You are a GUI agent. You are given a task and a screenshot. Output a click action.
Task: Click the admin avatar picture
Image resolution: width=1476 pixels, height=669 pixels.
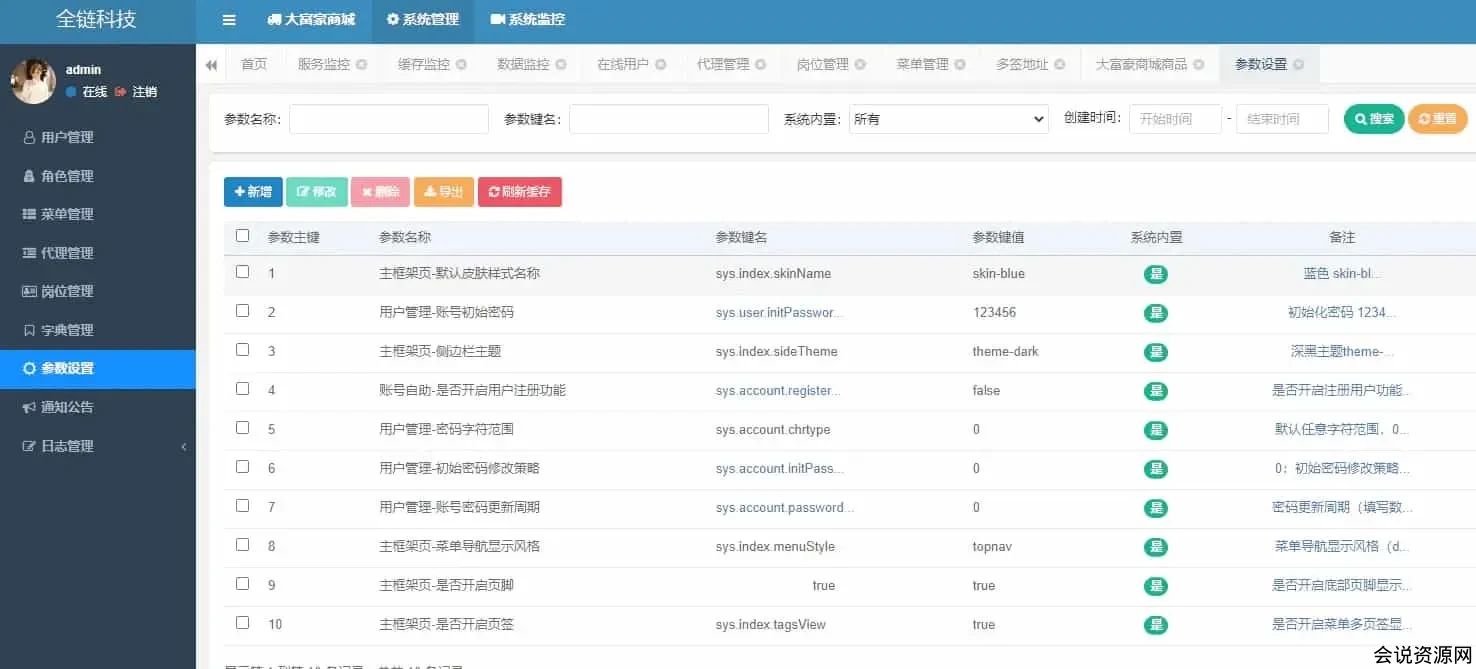pos(32,80)
